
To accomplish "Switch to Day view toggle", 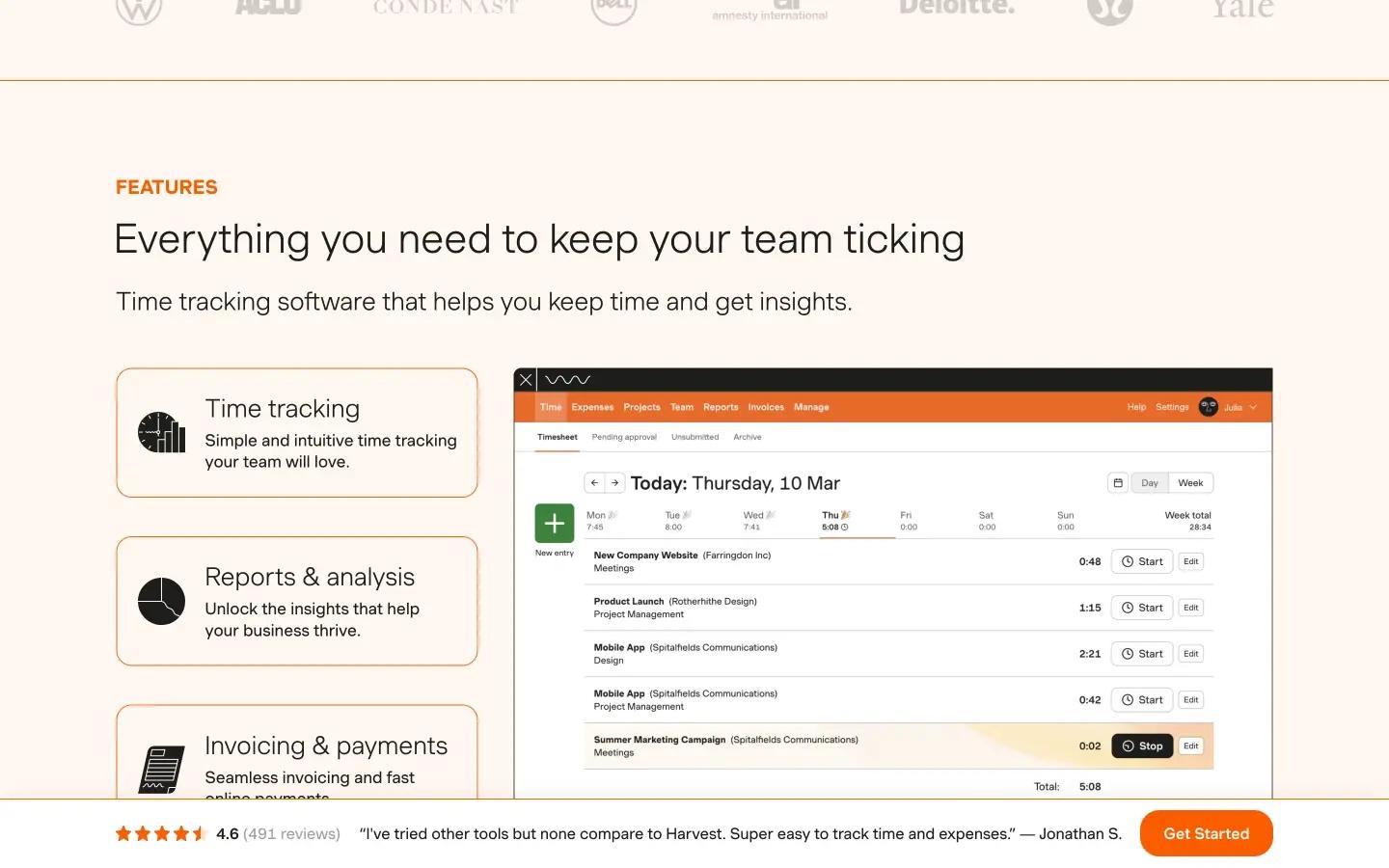I will tap(1149, 483).
